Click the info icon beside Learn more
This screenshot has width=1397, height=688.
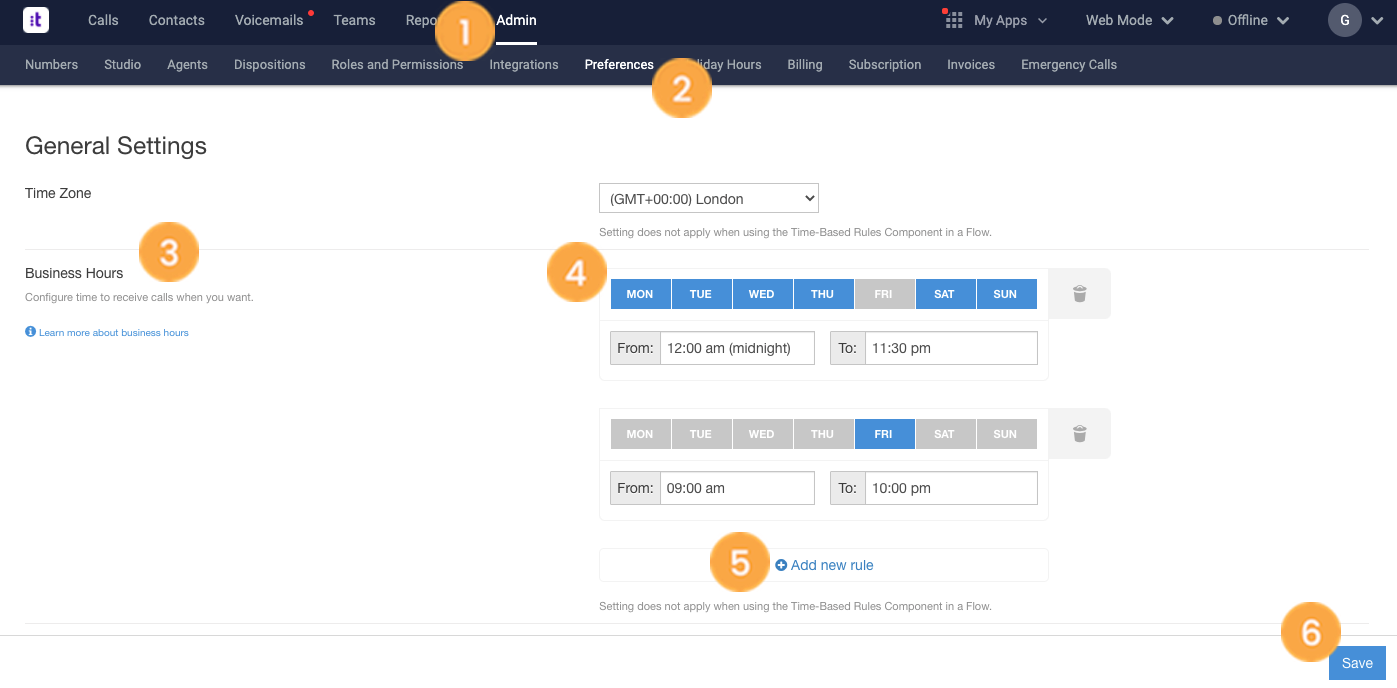coord(30,332)
